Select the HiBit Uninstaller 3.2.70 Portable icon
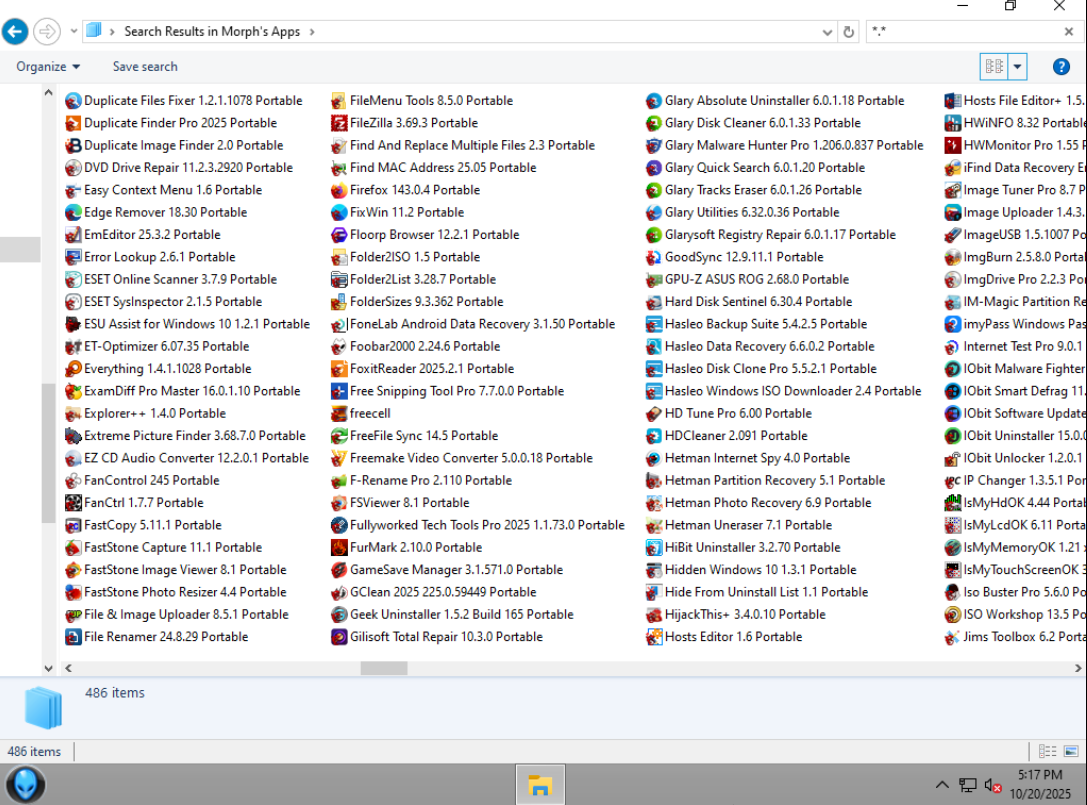Image resolution: width=1087 pixels, height=805 pixels. (x=653, y=548)
